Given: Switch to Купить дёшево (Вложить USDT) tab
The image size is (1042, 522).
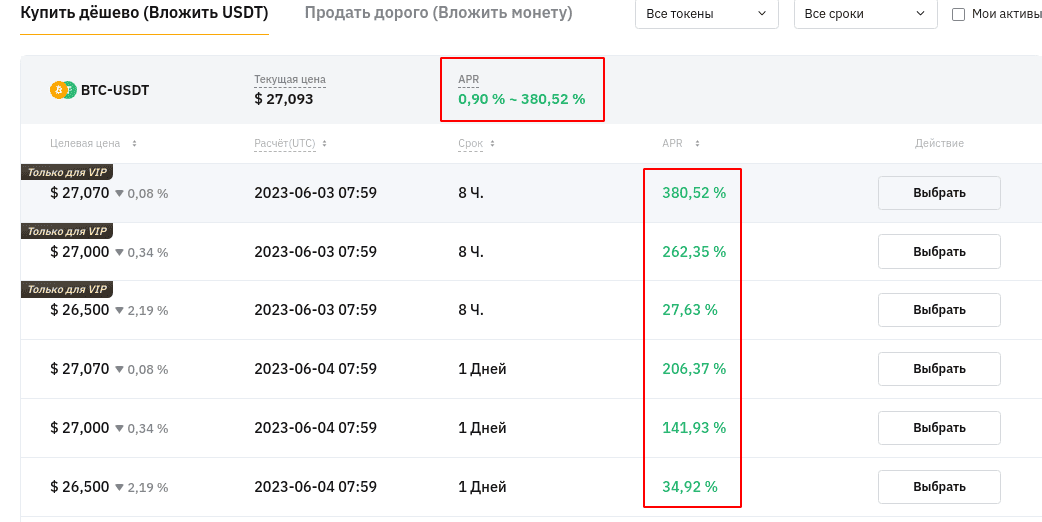Looking at the screenshot, I should pos(144,13).
